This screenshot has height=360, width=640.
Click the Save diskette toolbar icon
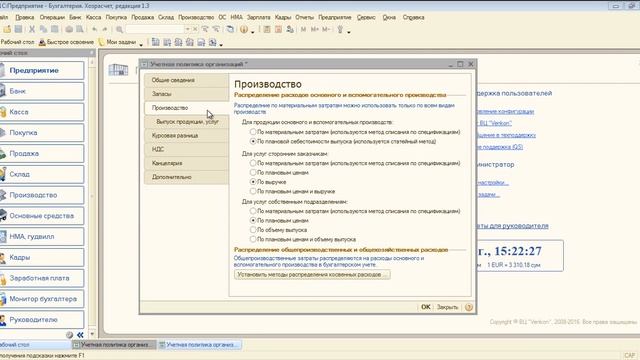(18, 29)
